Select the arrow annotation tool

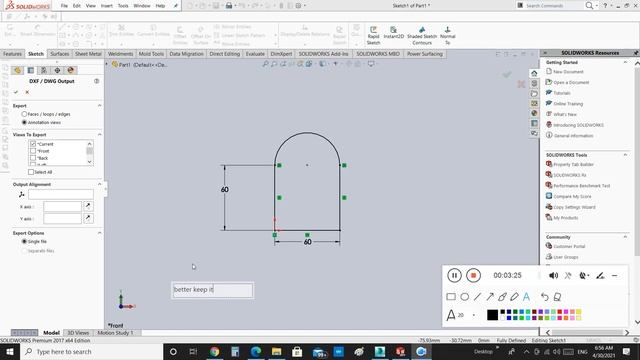pos(490,297)
